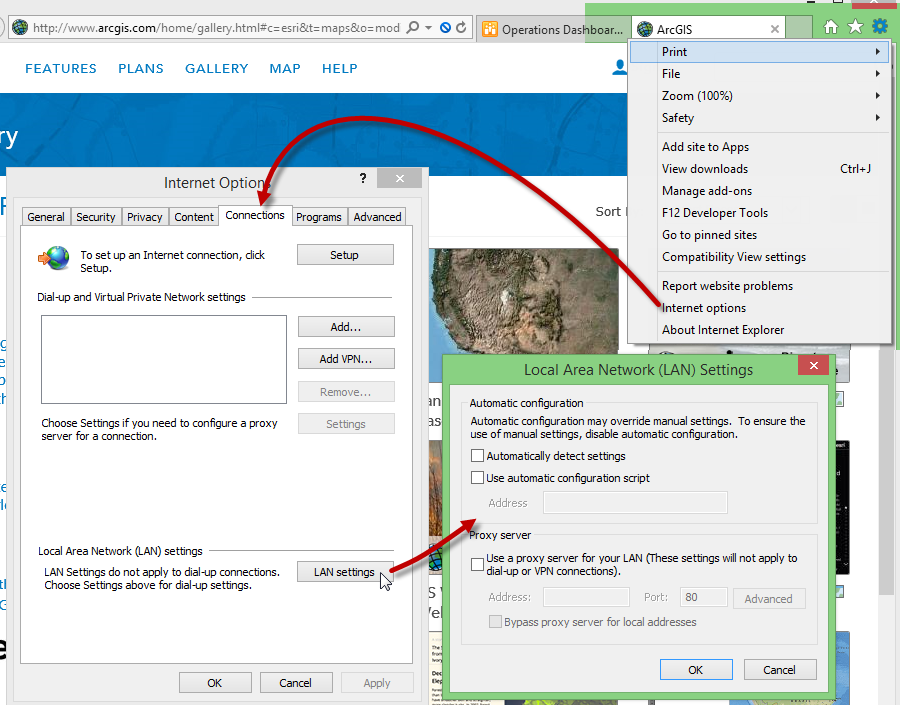Expand the File submenu
The image size is (900, 705).
pos(878,73)
